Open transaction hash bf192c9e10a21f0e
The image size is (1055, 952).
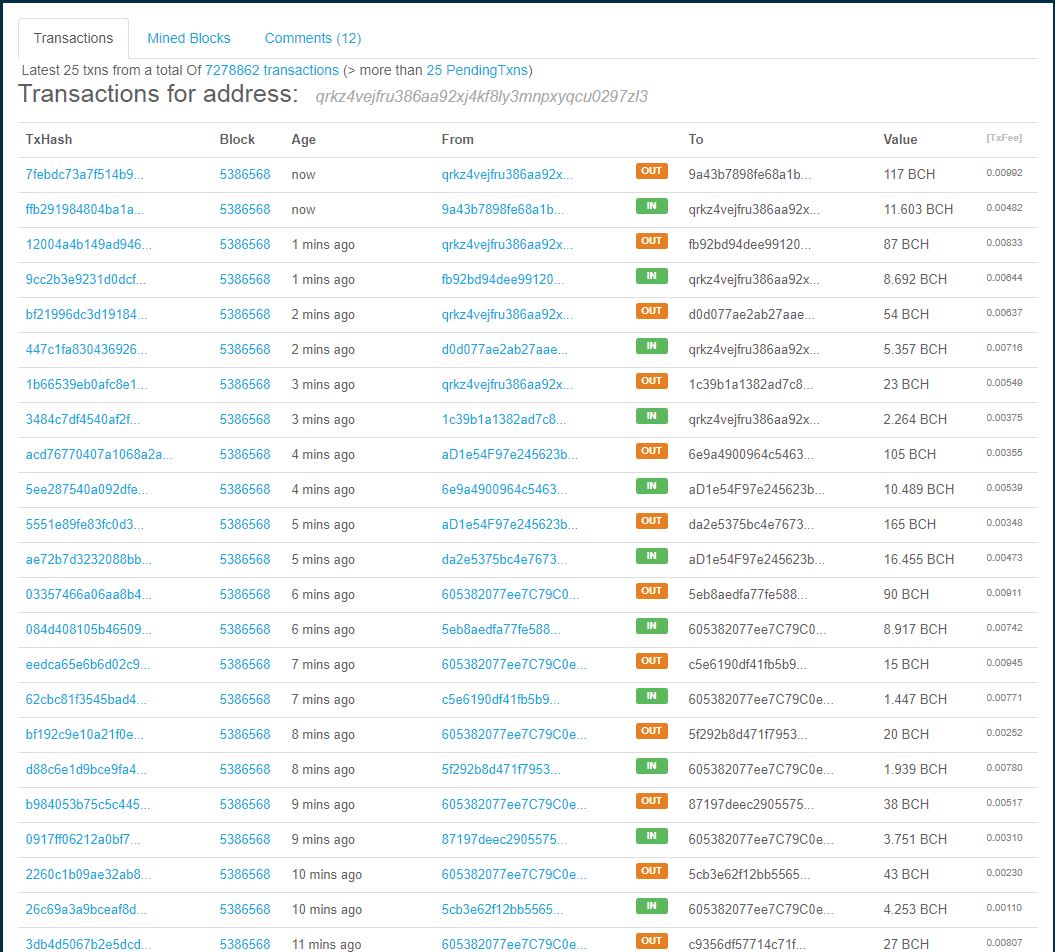(85, 734)
